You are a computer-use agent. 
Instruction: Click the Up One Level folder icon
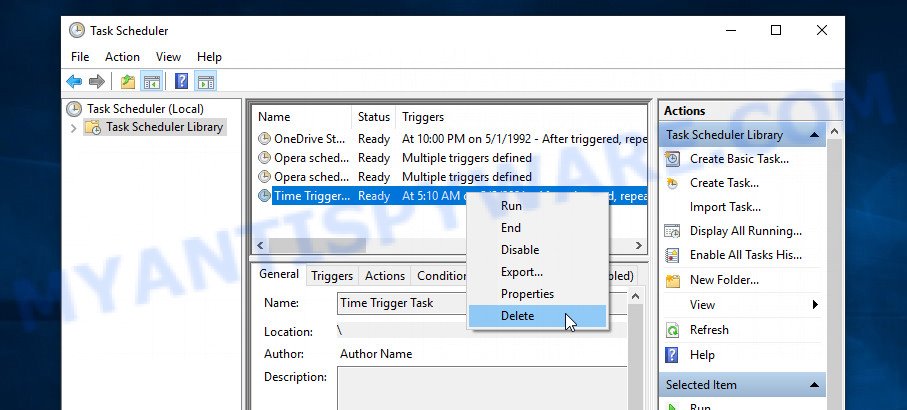point(128,82)
